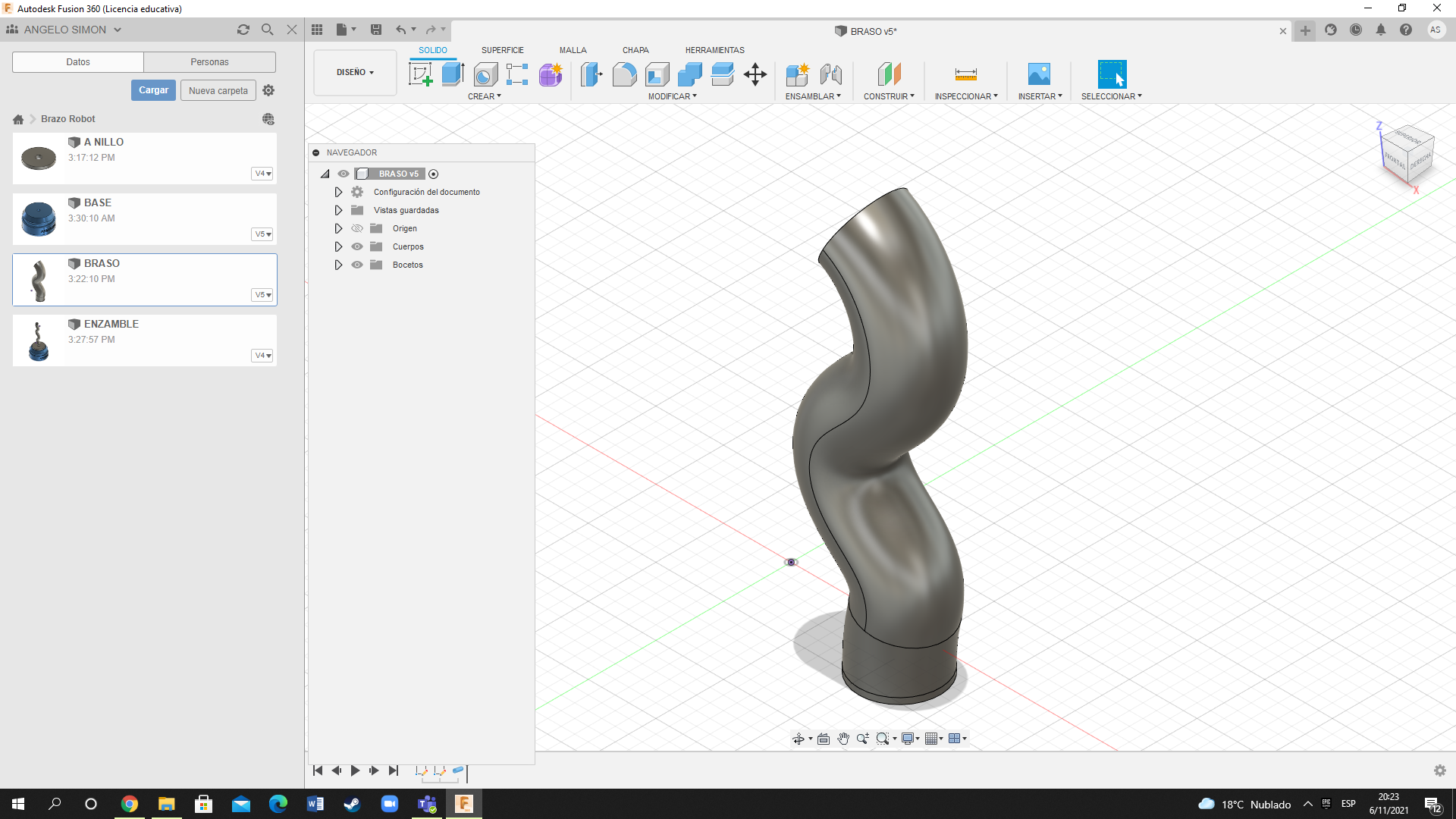Select the Shell tool icon
The image size is (1456, 819).
657,74
